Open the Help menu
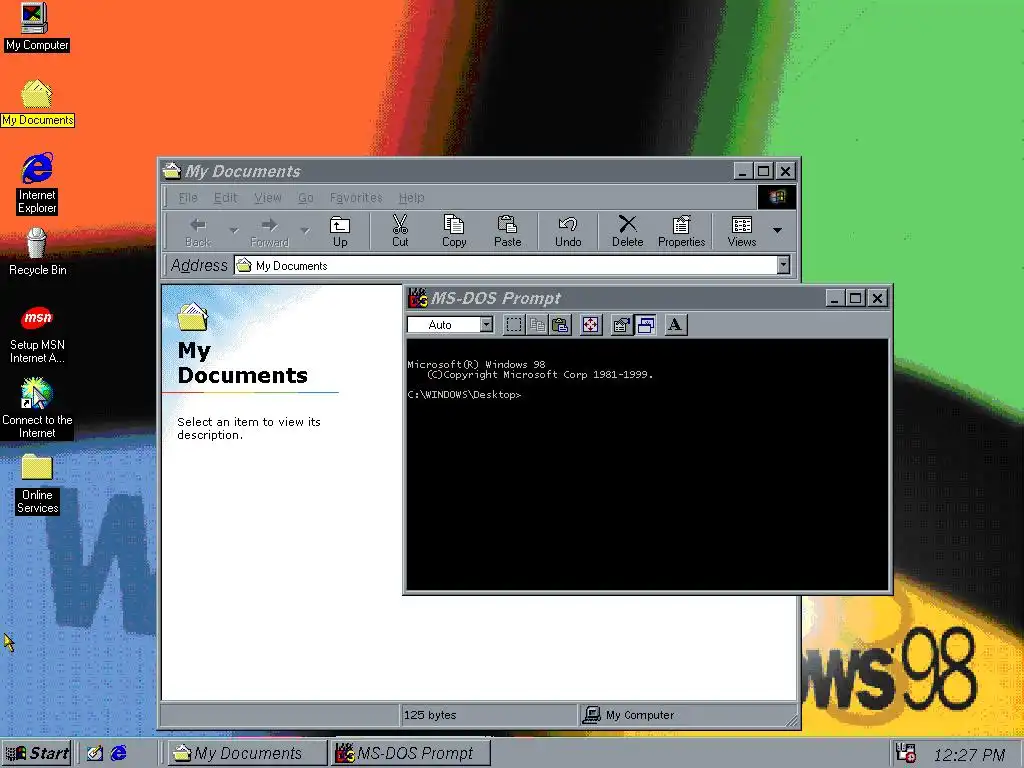 point(411,197)
